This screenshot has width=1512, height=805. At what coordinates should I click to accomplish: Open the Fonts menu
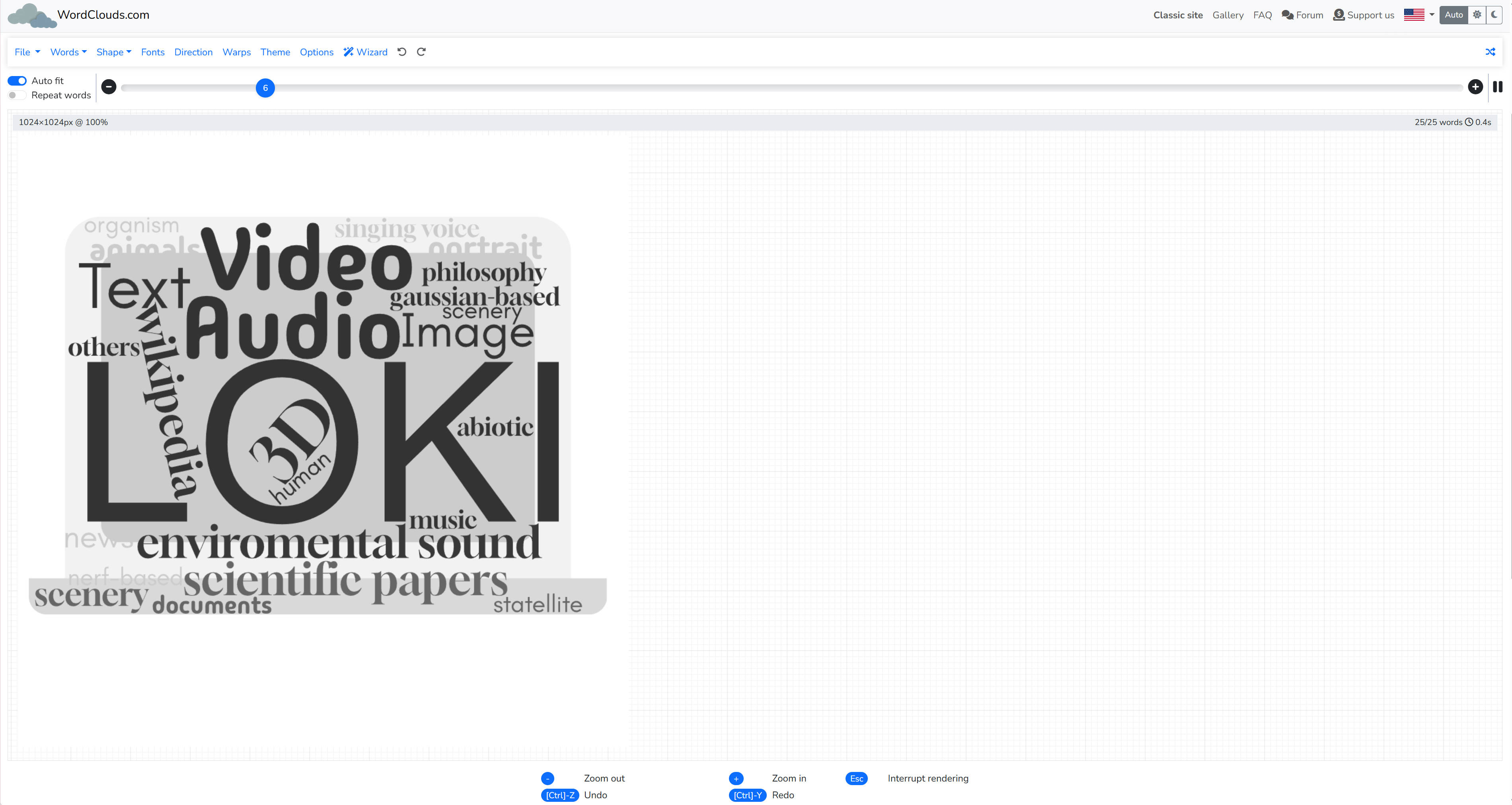[153, 52]
